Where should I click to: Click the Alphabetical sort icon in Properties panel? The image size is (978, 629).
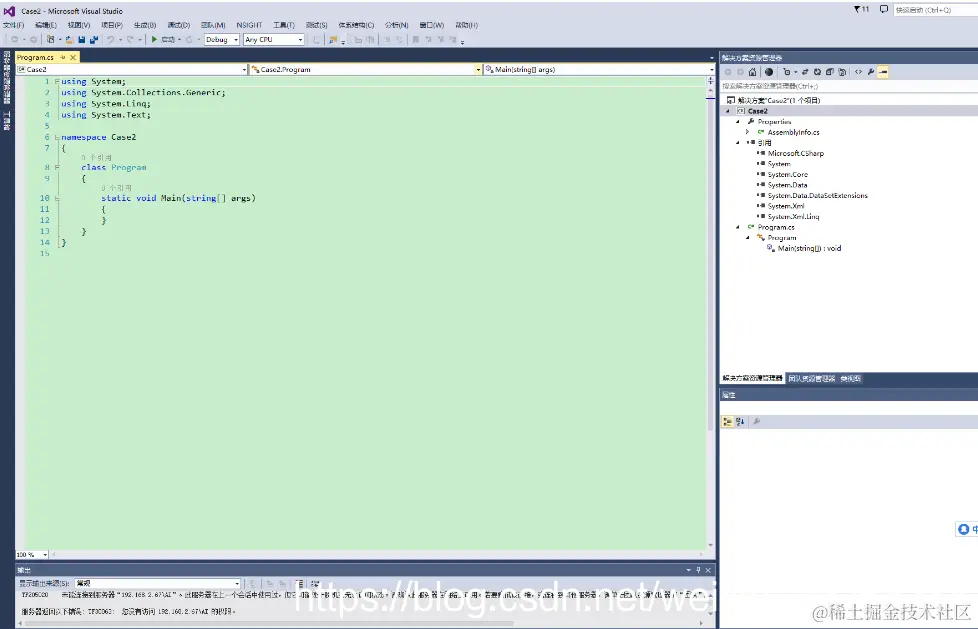click(740, 422)
